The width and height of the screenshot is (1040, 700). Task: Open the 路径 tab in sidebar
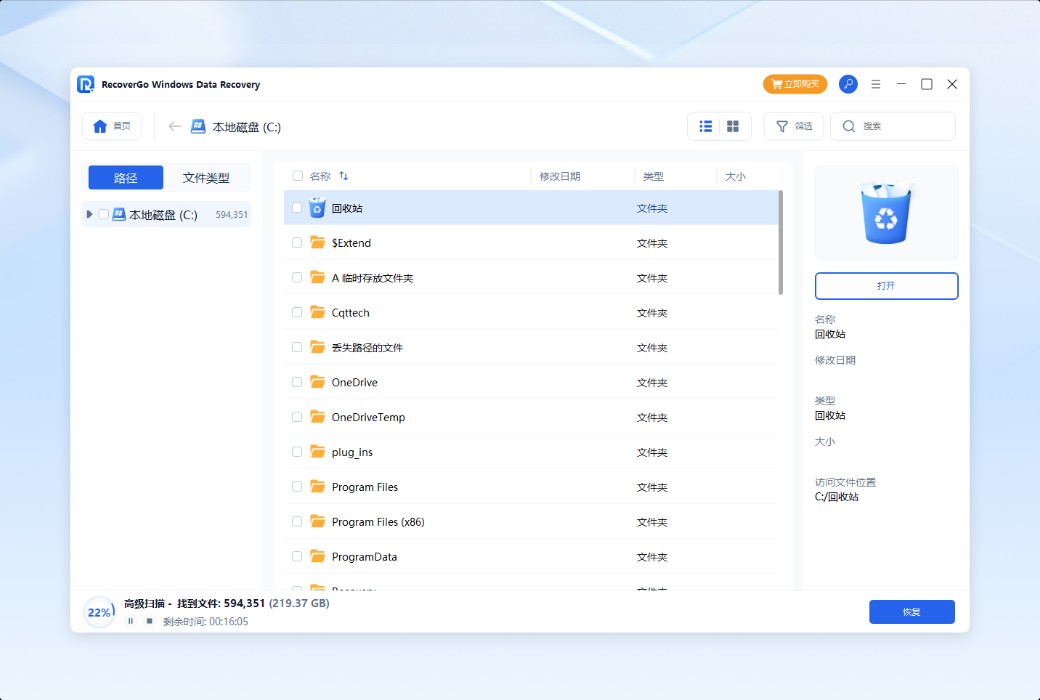(x=124, y=177)
